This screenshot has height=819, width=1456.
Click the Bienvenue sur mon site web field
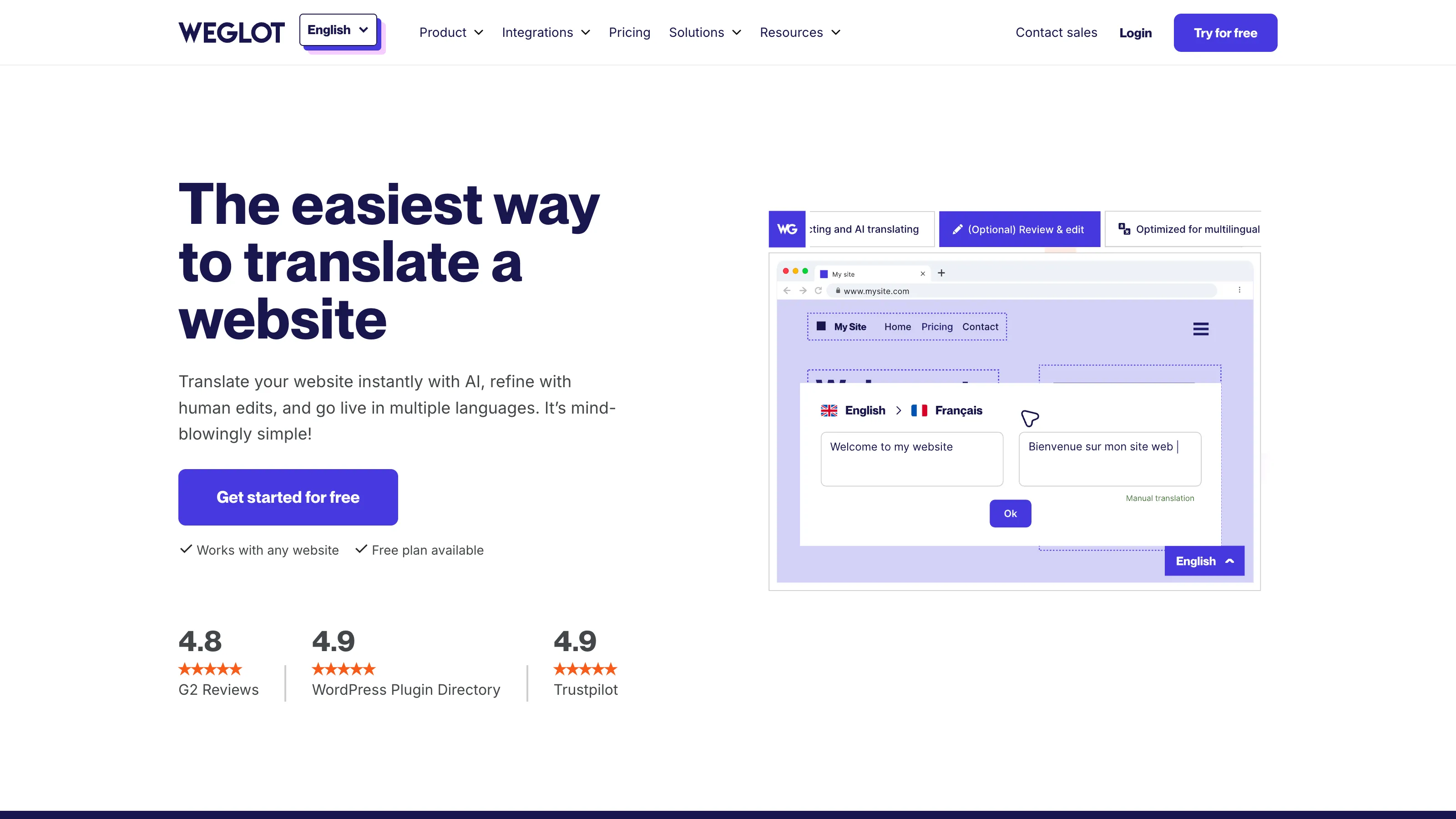click(x=1110, y=459)
